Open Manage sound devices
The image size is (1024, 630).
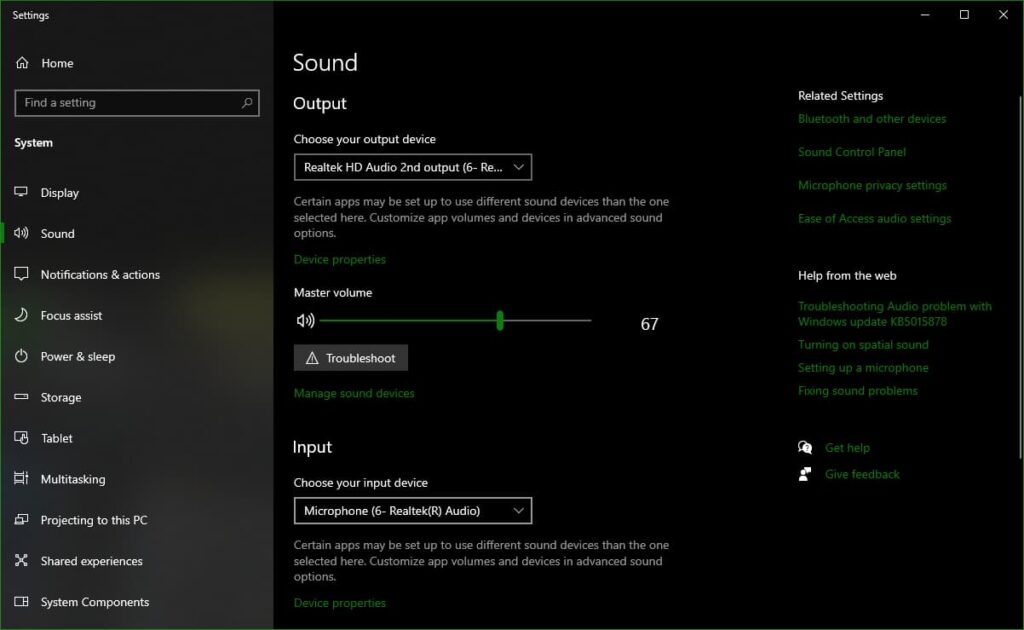pos(354,393)
